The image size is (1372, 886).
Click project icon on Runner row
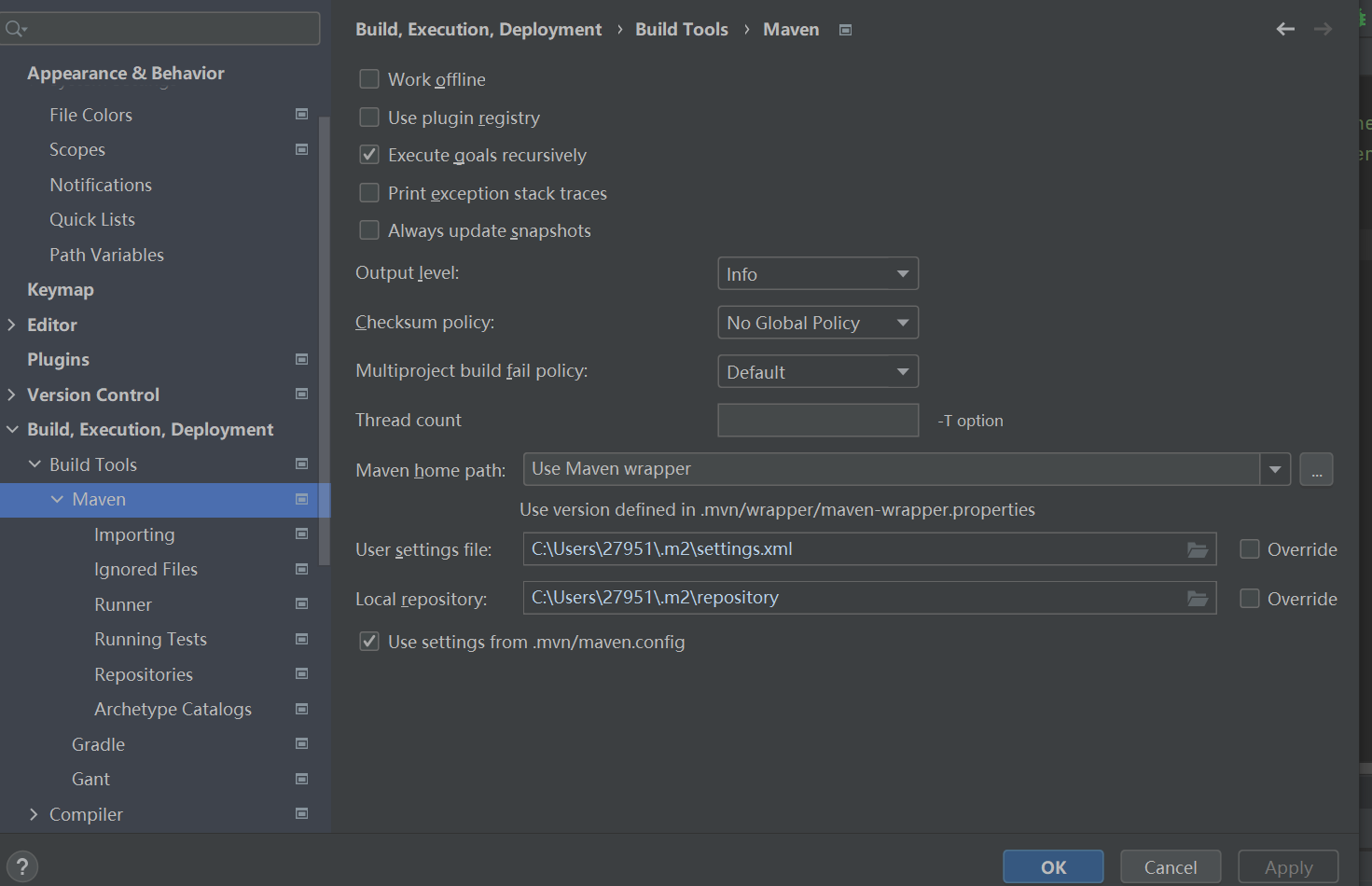301,603
